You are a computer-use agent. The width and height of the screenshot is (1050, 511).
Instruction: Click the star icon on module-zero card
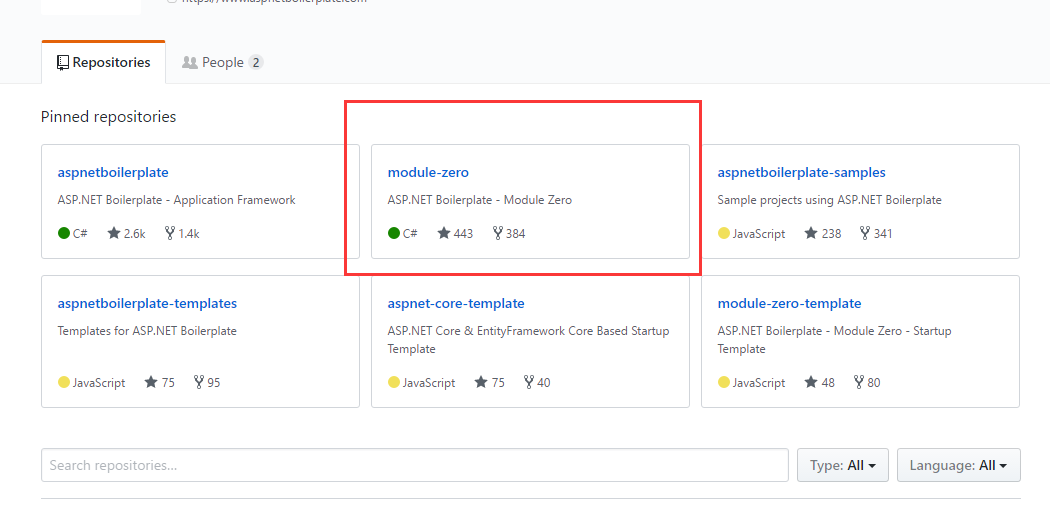(443, 233)
